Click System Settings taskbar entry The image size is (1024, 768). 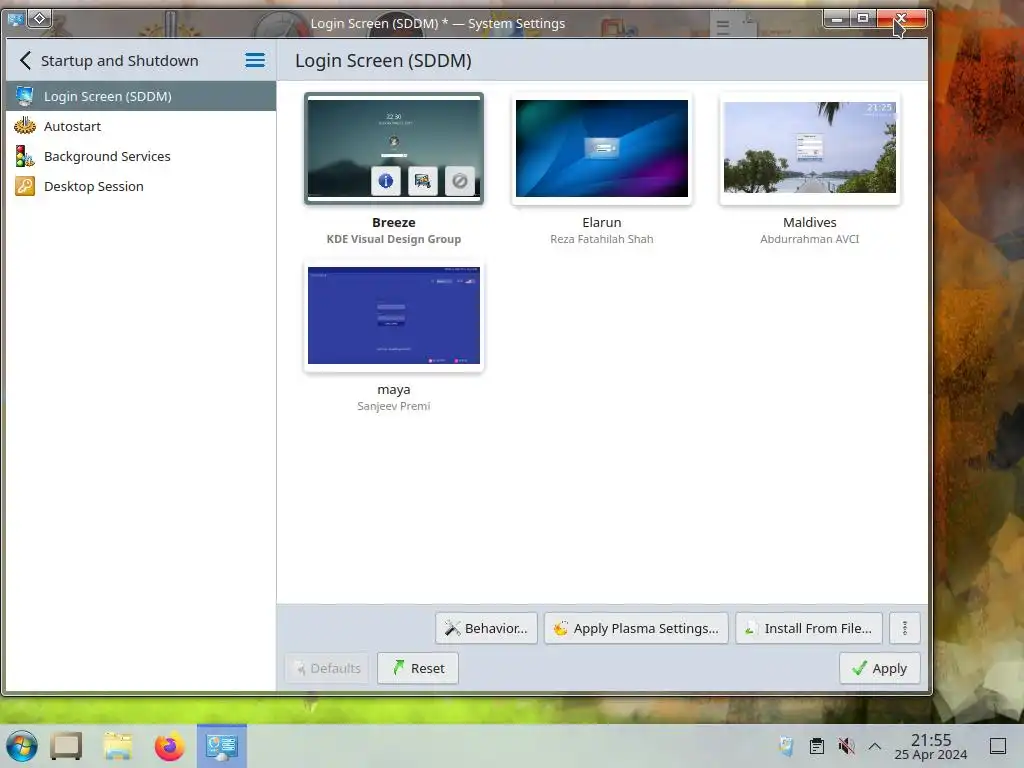pos(222,746)
